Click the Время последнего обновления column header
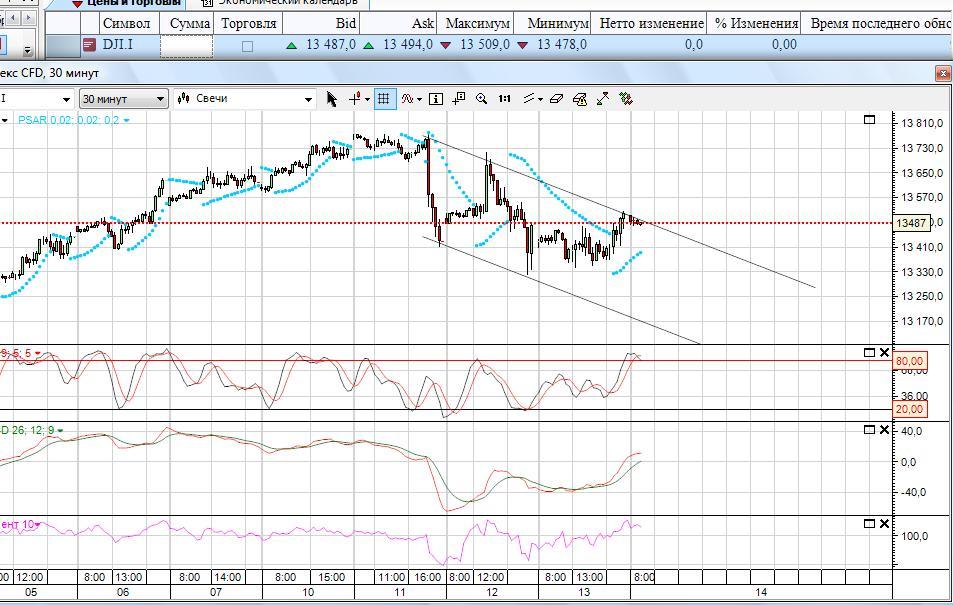This screenshot has height=605, width=953. click(x=877, y=24)
